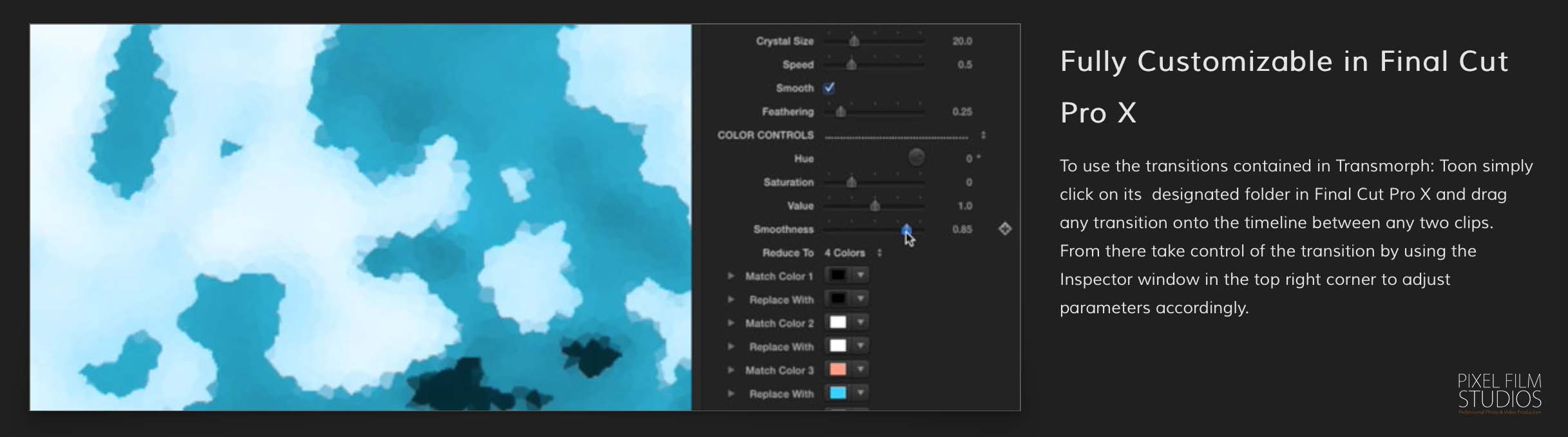This screenshot has height=437, width=1568.
Task: Expand Replace With row under Match Color 2
Action: tap(731, 347)
